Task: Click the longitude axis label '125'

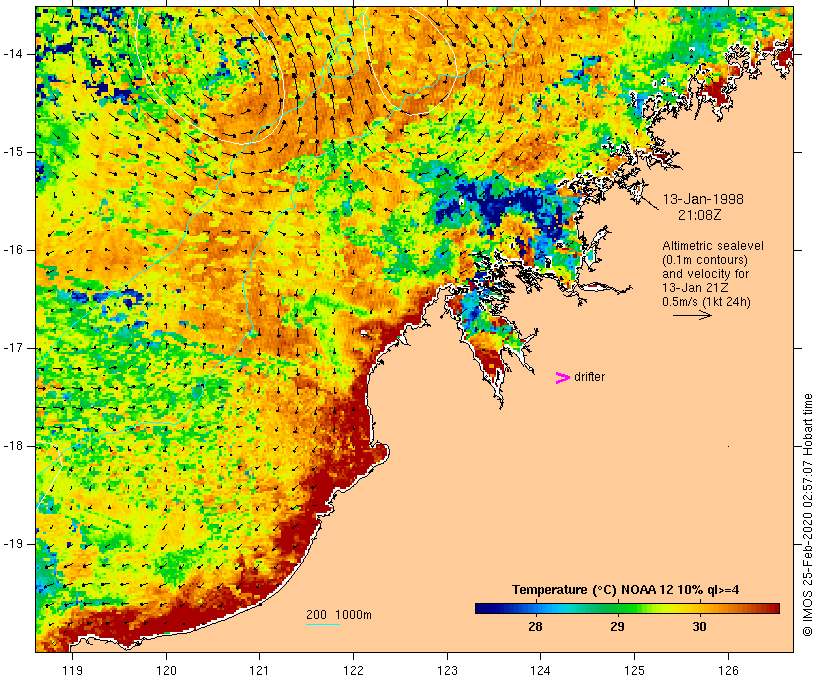Action: 635,670
